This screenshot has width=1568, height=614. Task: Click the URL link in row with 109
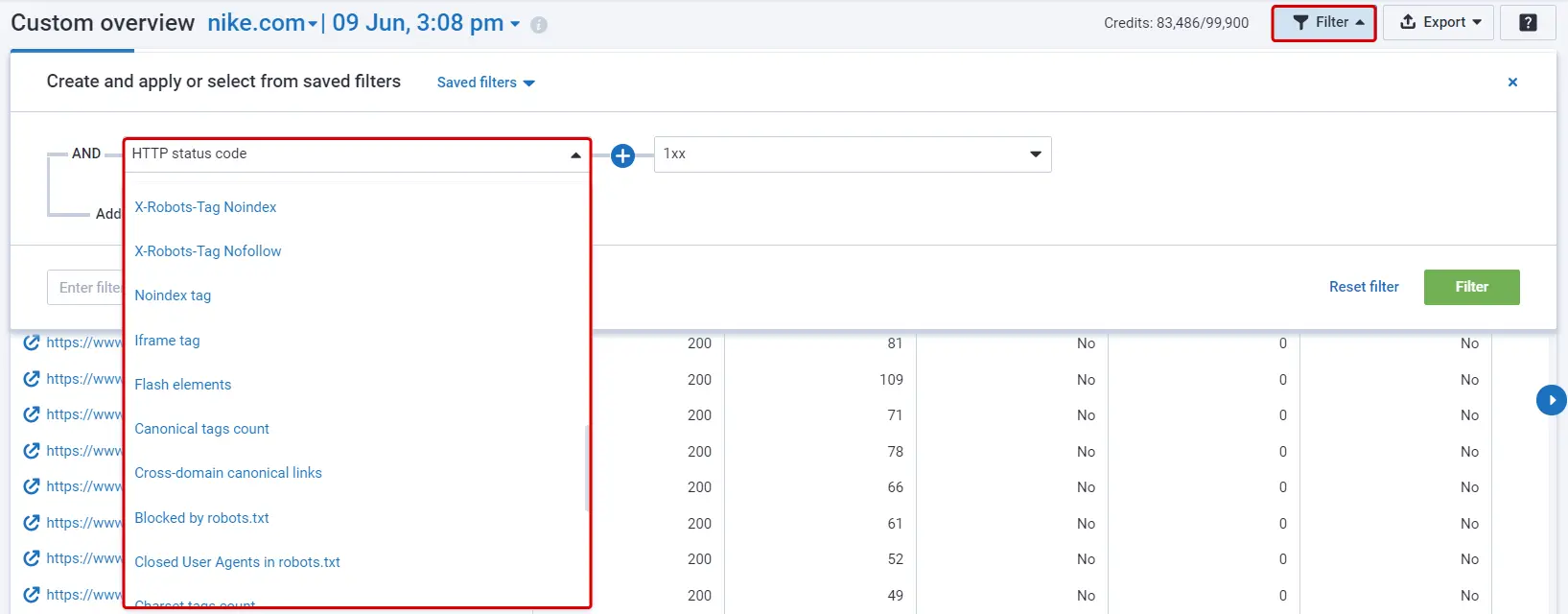coord(84,379)
